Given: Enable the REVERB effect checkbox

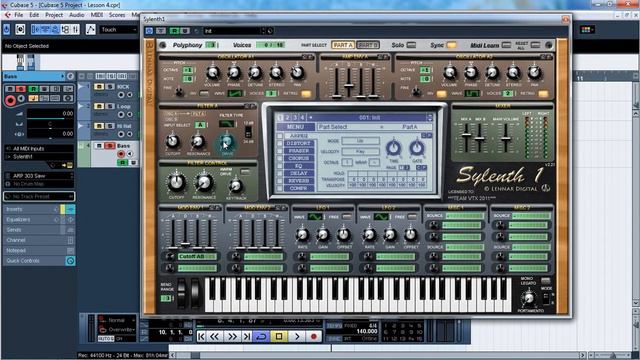Looking at the screenshot, I should click(280, 181).
